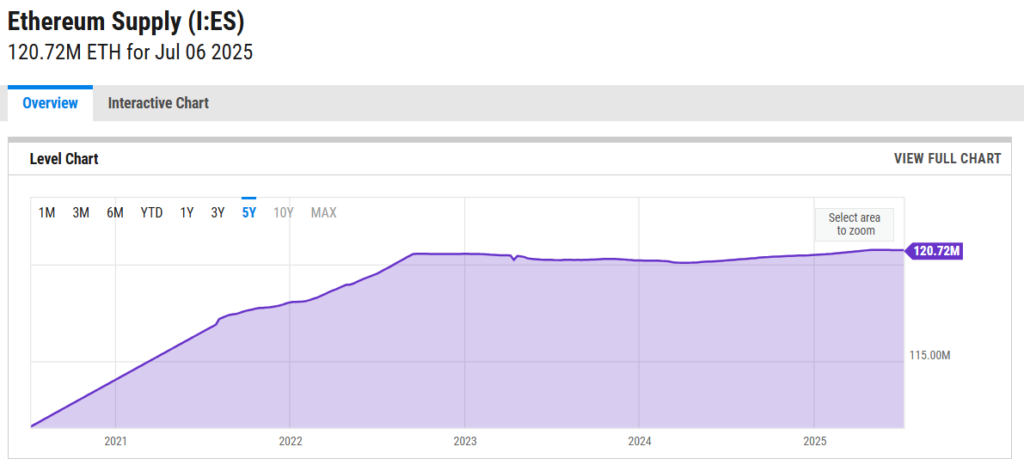Screen dimensions: 1024x465
Task: Click the greyed-out 10Y range
Action: pos(284,212)
